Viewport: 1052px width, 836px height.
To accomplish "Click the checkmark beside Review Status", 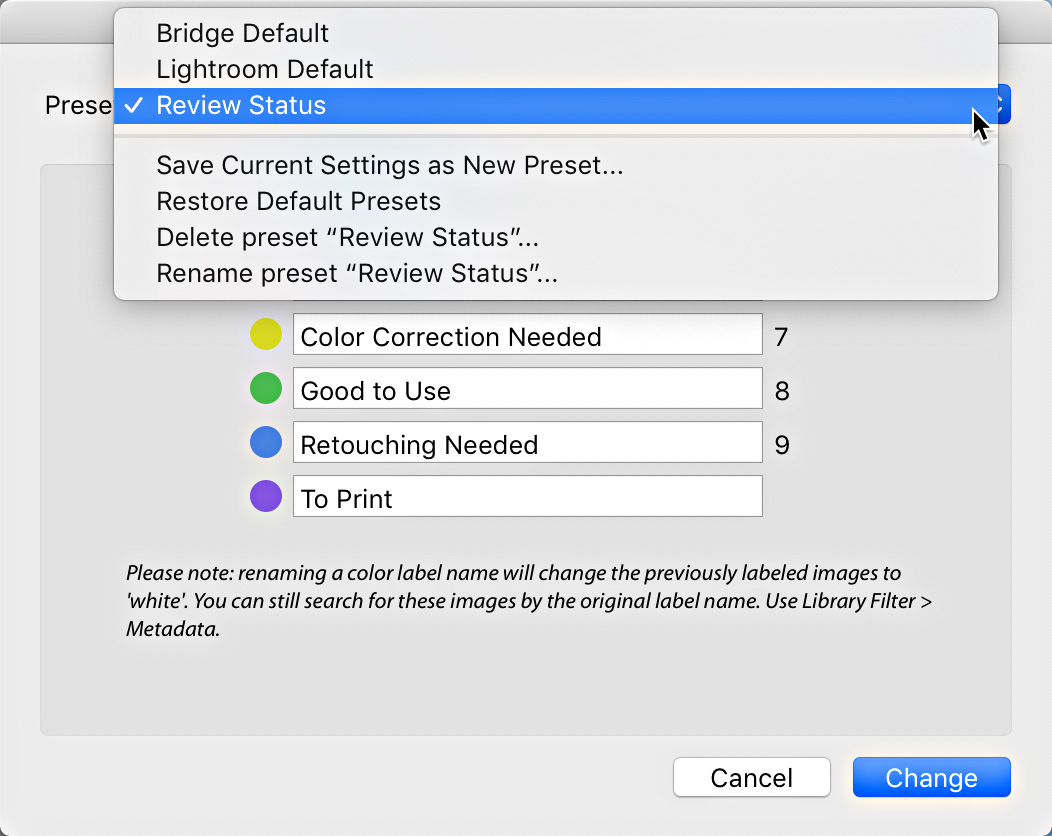I will pyautogui.click(x=134, y=105).
